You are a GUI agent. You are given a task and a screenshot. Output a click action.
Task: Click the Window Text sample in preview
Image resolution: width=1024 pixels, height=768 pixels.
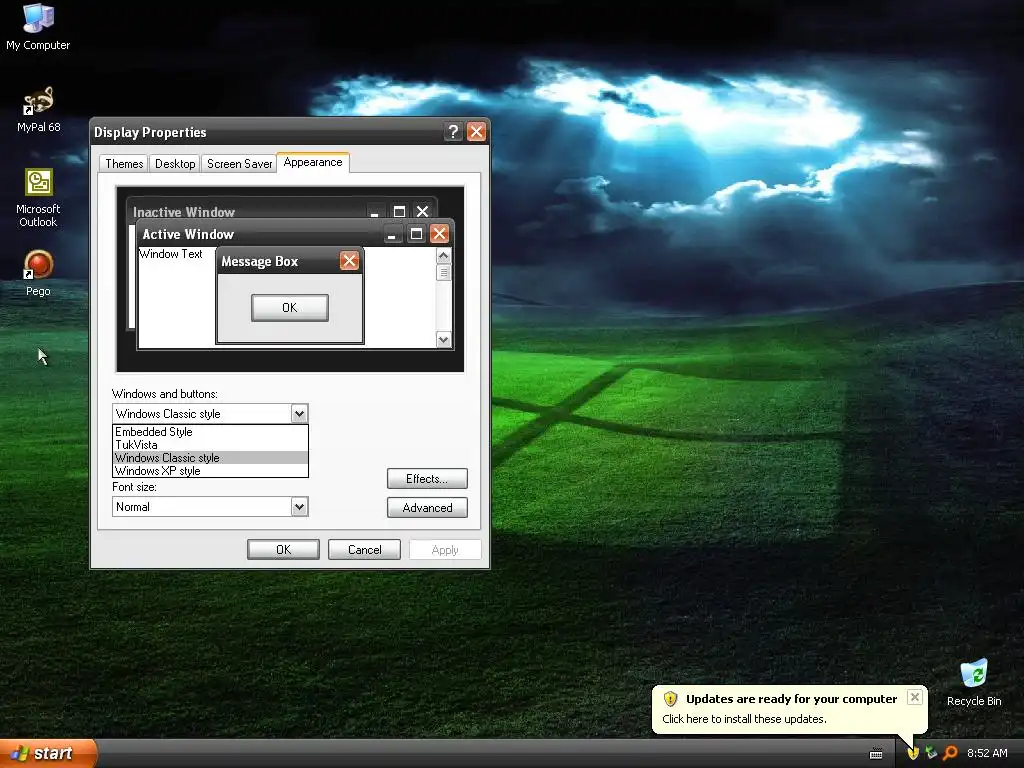point(171,254)
